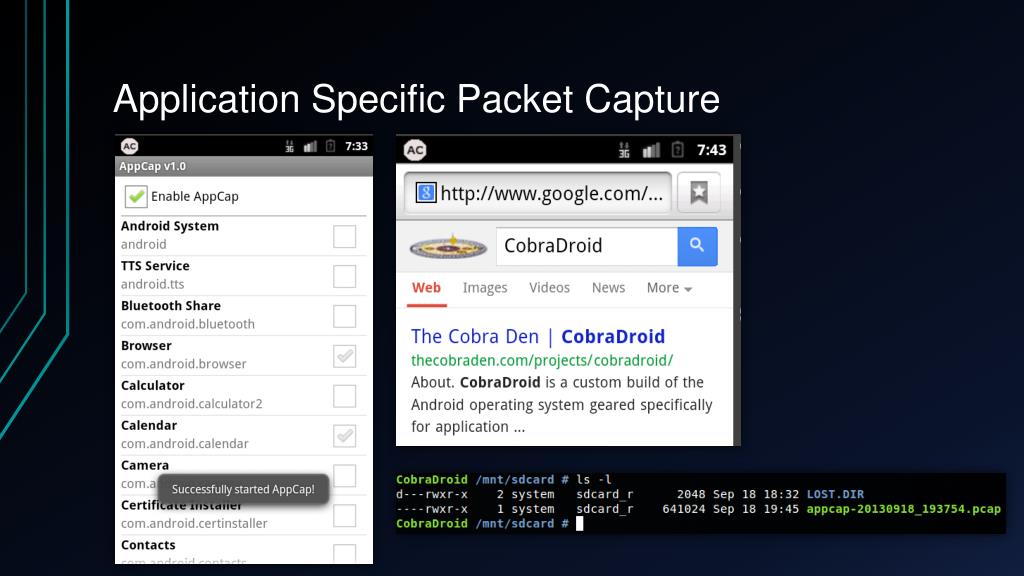Click 3G data icon in AppCap status bar
This screenshot has height=576, width=1024.
(289, 146)
